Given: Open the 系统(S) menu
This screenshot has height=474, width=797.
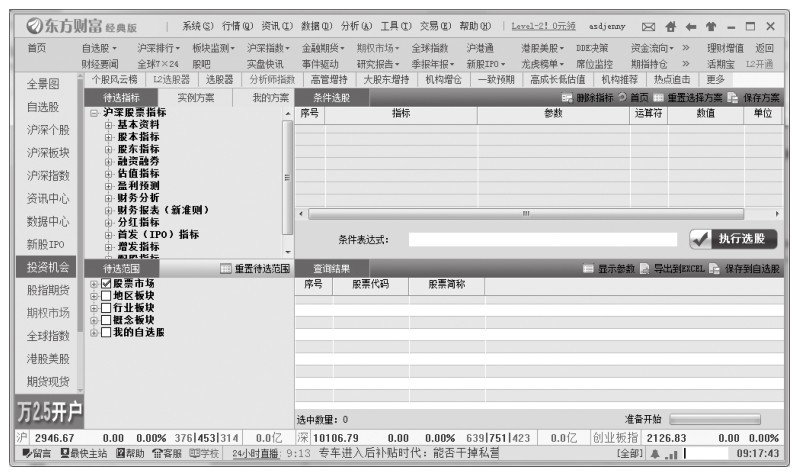Looking at the screenshot, I should pyautogui.click(x=198, y=26).
